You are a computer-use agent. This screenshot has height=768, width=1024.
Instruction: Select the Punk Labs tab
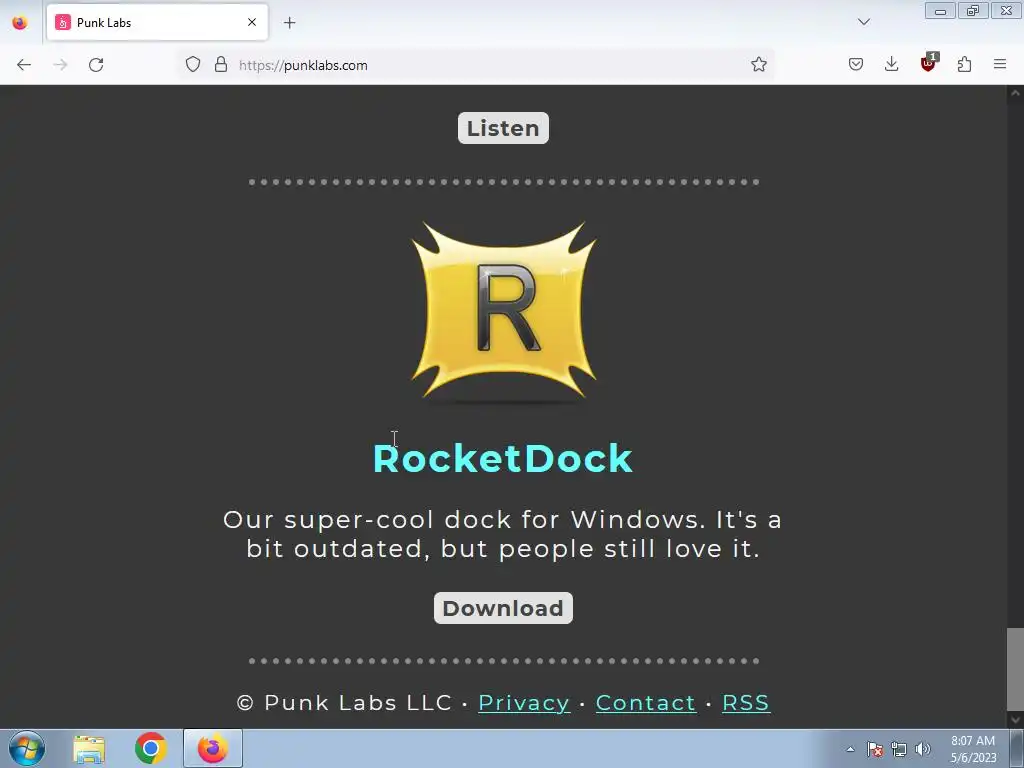157,22
